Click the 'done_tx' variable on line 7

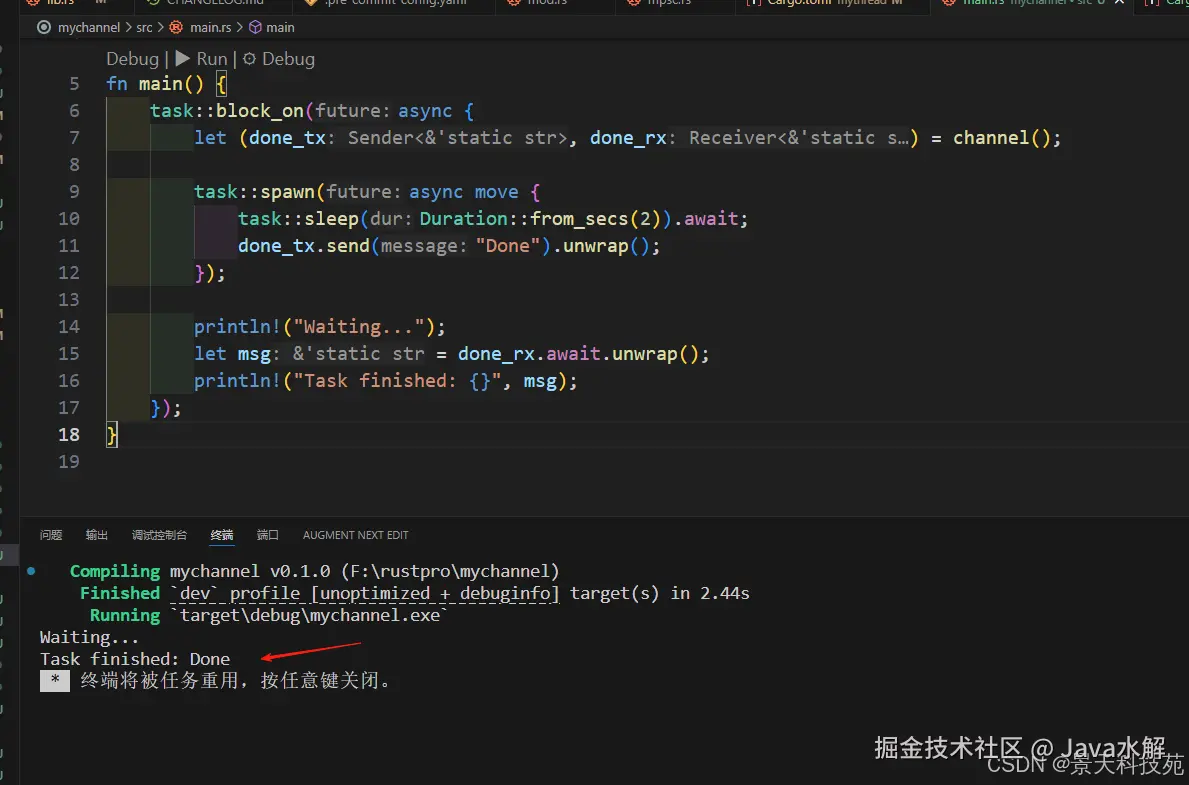[x=287, y=138]
